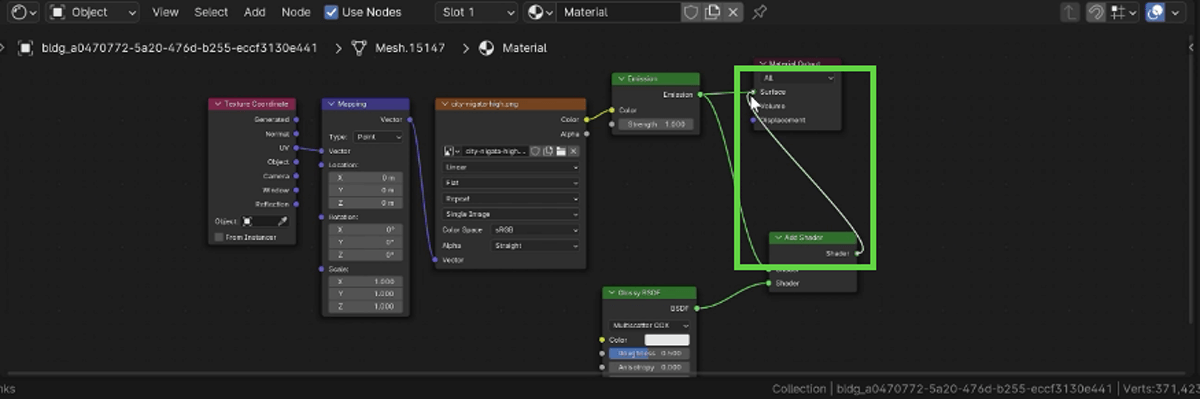Edit Scale Y value in Mapping
Image resolution: width=1200 pixels, height=399 pixels.
click(x=366, y=293)
